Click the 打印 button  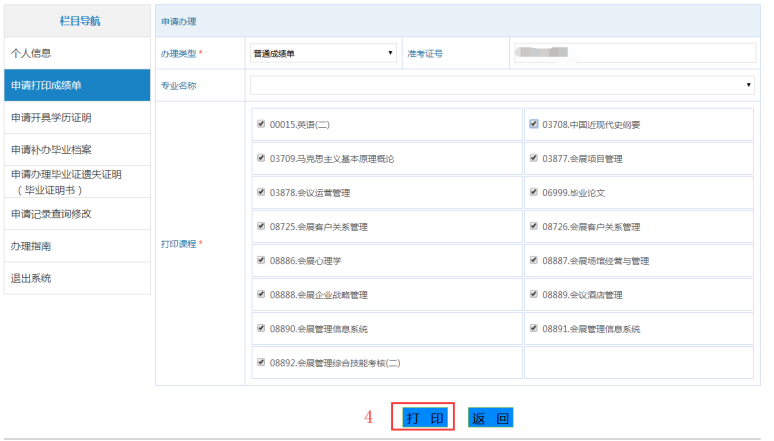424,418
